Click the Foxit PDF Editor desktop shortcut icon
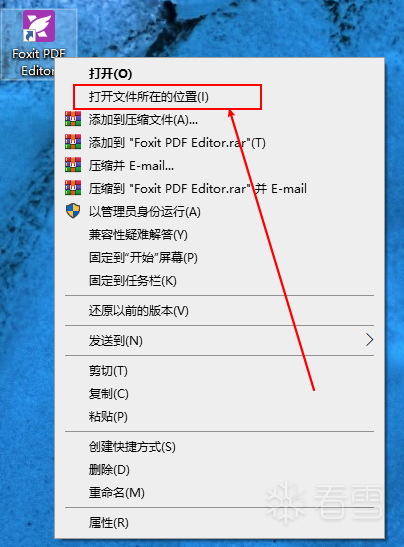The height and width of the screenshot is (547, 404). click(x=39, y=26)
